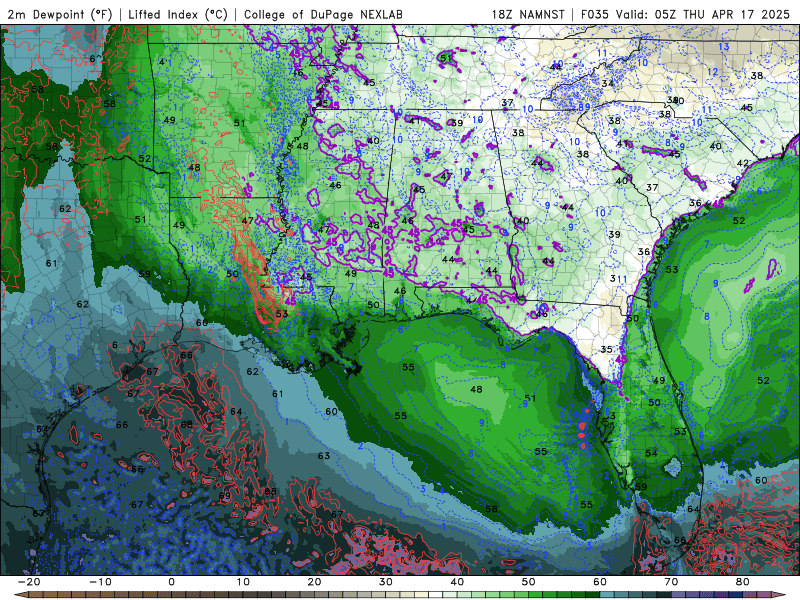800x600 pixels.
Task: Click the '18Z NAMNST' model run label
Action: 528,14
